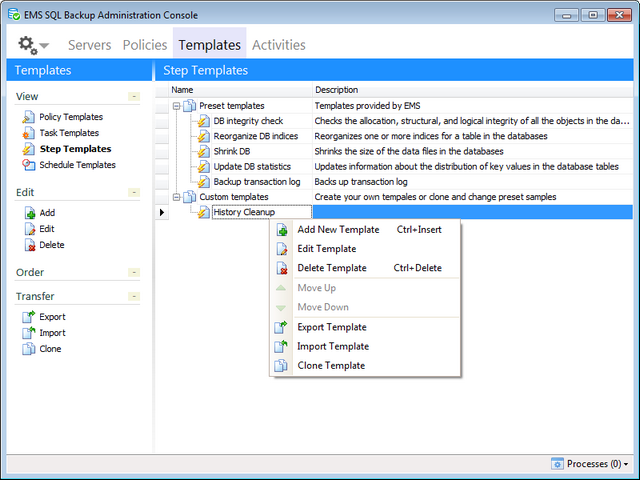The image size is (640, 480).
Task: Click the Step Templates lightning icon in sidebar
Action: click(x=28, y=149)
